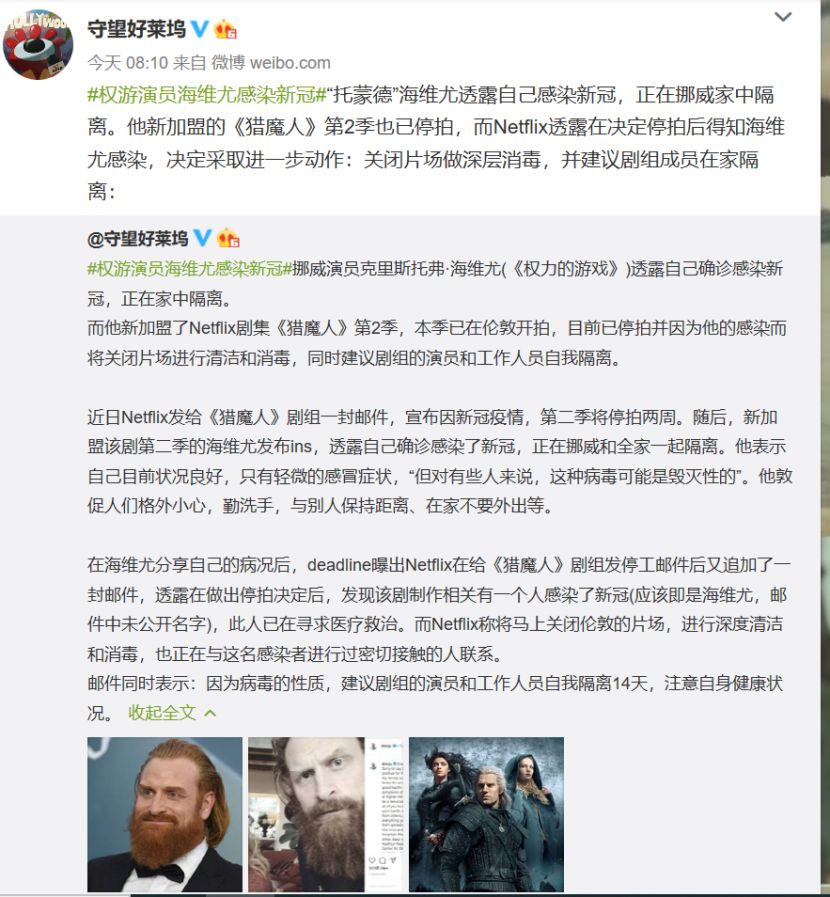View The Witcher poster thumbnail
Image resolution: width=830 pixels, height=897 pixels.
pos(486,814)
